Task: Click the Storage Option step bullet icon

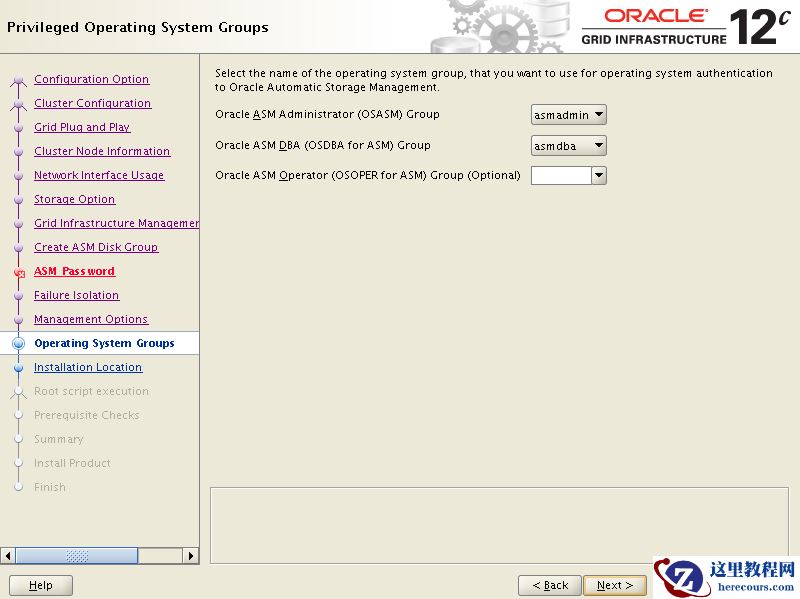Action: point(18,199)
